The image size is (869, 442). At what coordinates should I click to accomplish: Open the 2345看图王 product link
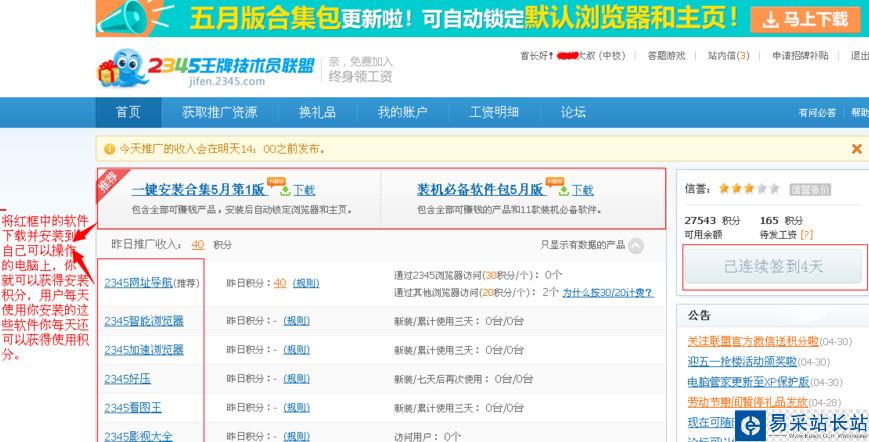[x=133, y=408]
